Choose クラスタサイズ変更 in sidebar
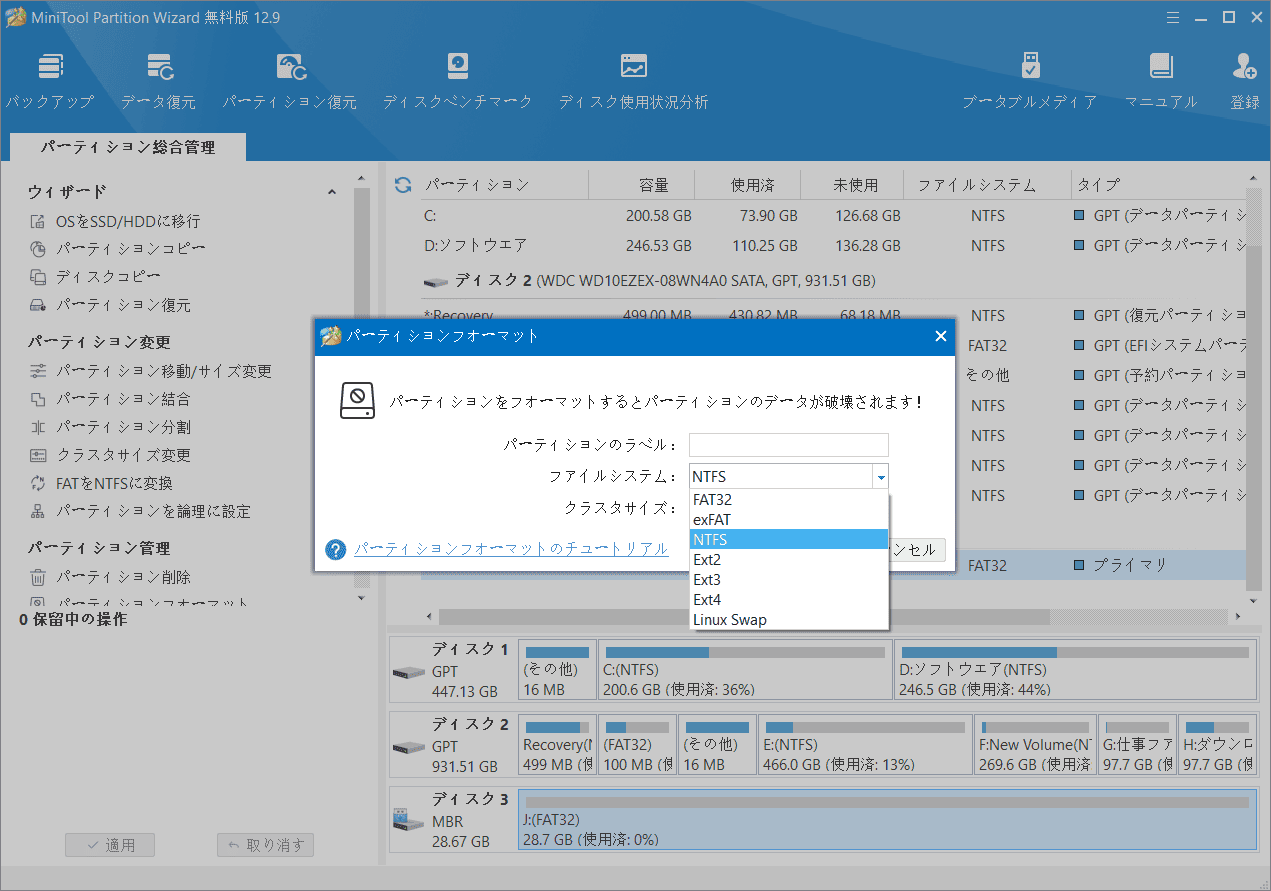 [x=109, y=455]
